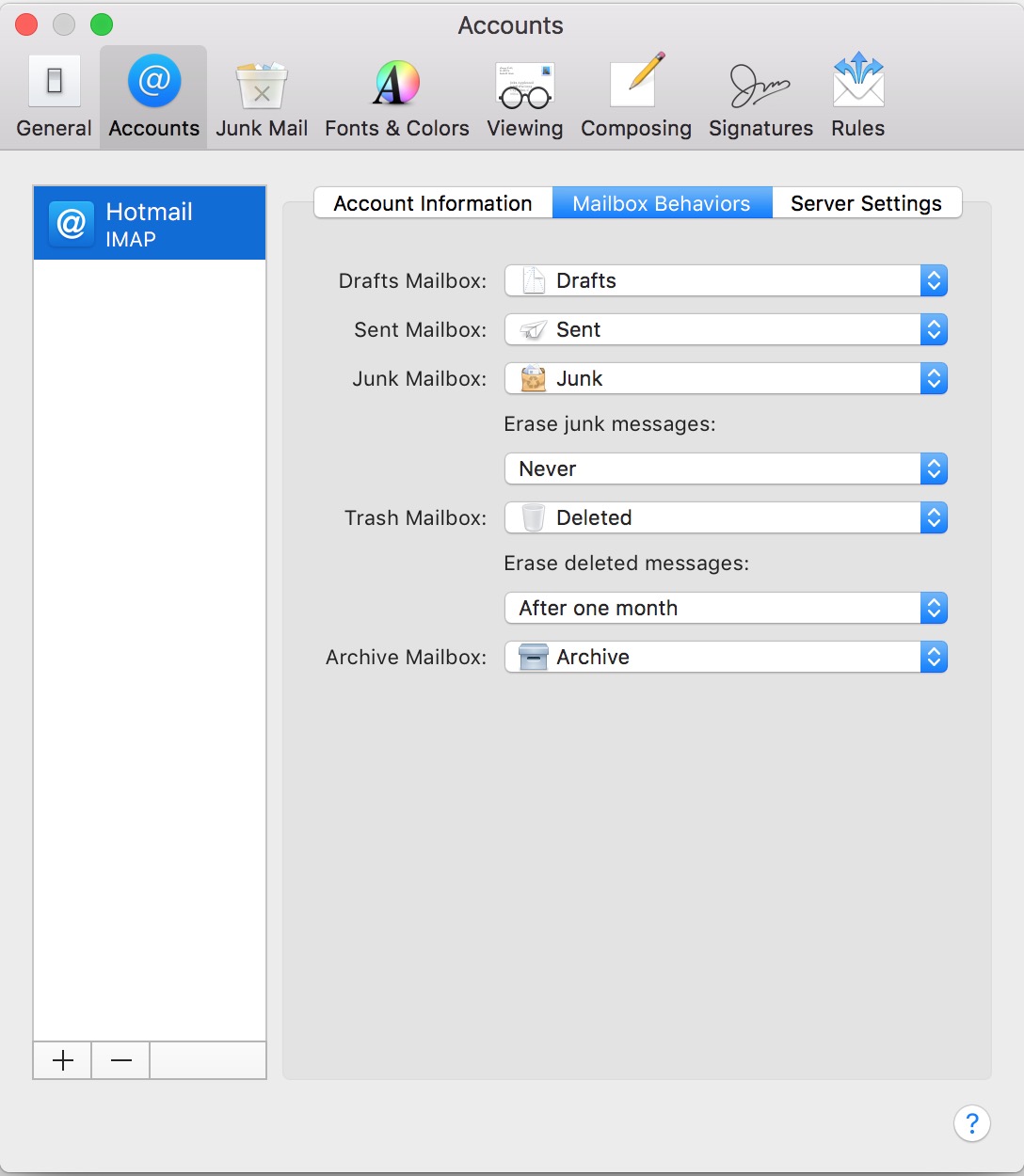Viewport: 1024px width, 1176px height.
Task: Change Erase deleted messages After one month
Action: (726, 608)
